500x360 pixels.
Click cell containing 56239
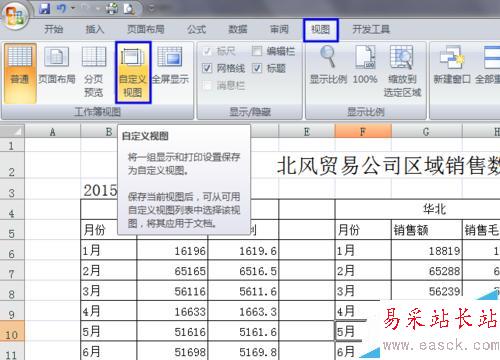(427, 291)
